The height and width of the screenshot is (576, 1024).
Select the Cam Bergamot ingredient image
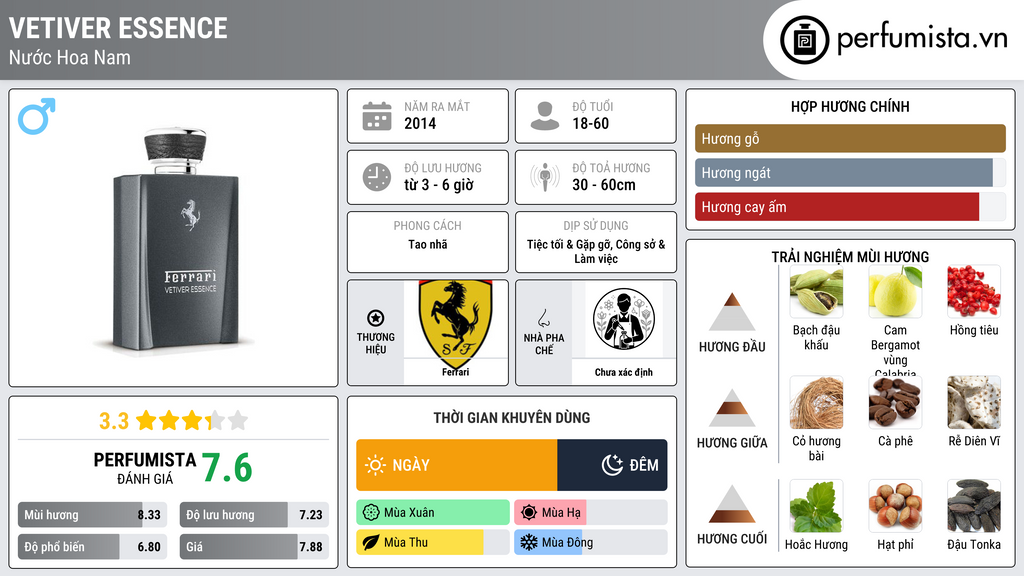point(895,292)
